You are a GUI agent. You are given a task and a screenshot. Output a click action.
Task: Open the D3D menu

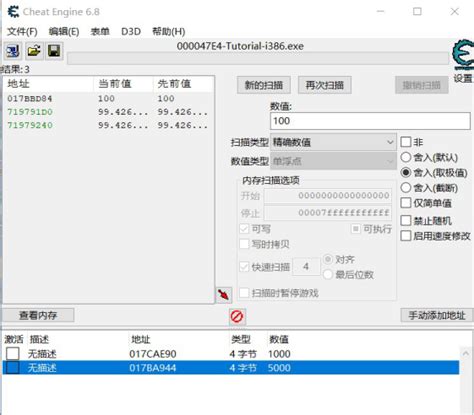click(131, 32)
